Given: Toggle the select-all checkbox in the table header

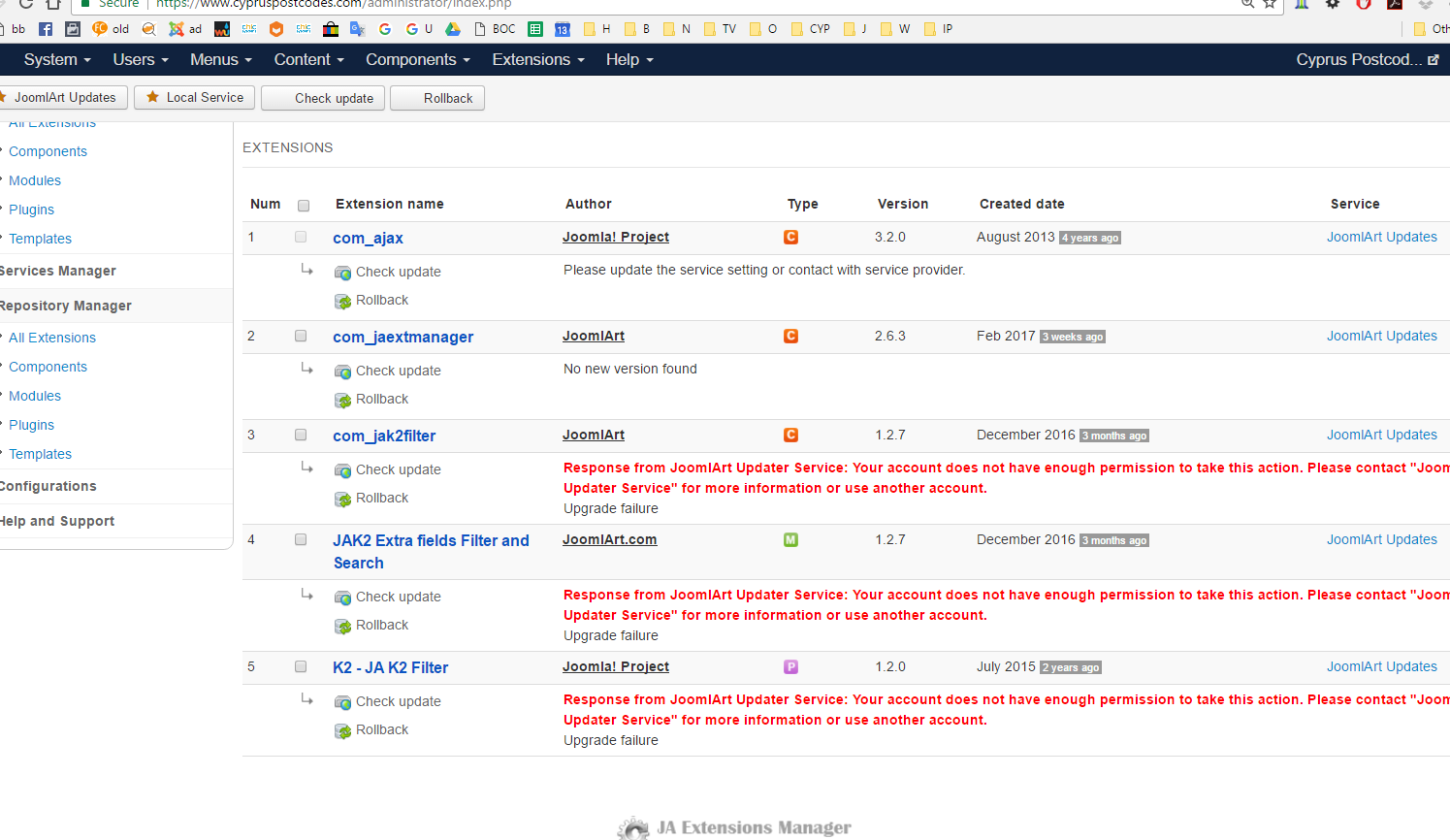Looking at the screenshot, I should point(304,206).
